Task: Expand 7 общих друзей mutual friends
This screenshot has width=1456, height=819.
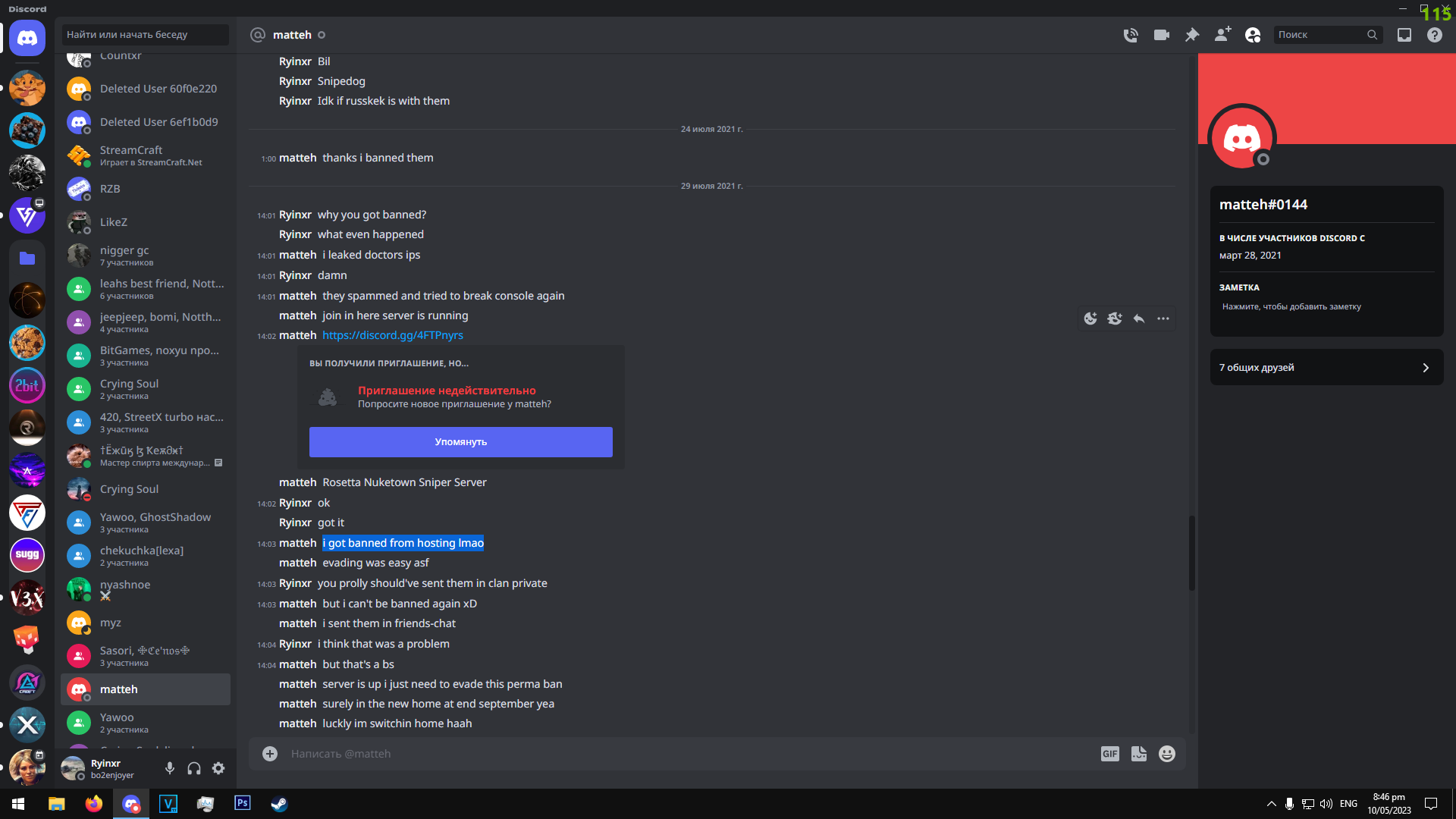Action: (x=1326, y=367)
